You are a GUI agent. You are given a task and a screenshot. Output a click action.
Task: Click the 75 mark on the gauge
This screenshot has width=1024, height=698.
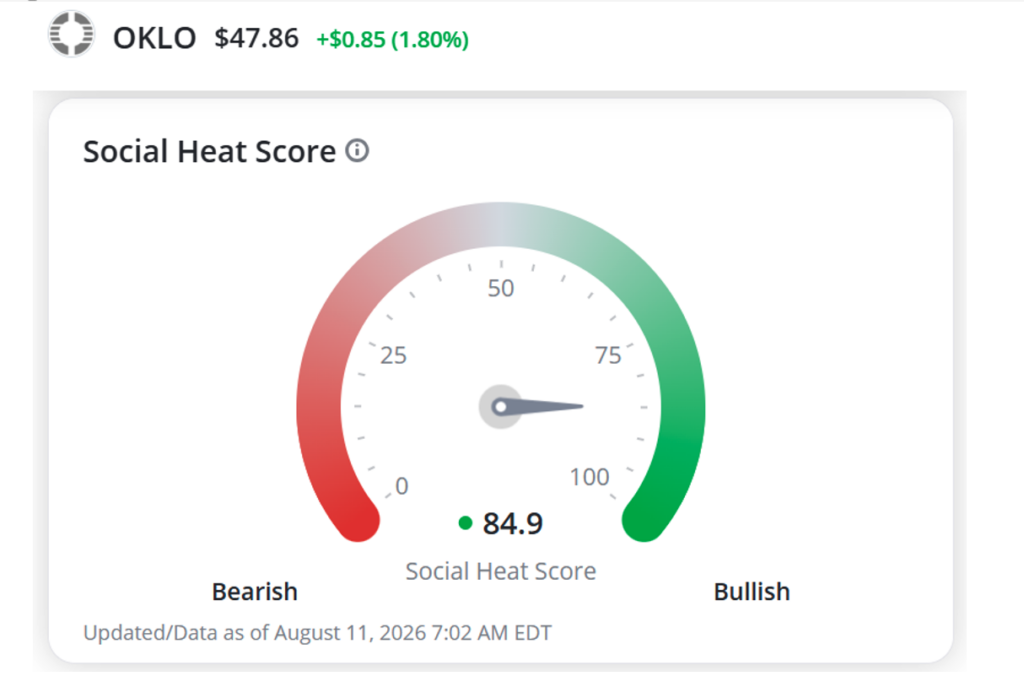(x=607, y=355)
